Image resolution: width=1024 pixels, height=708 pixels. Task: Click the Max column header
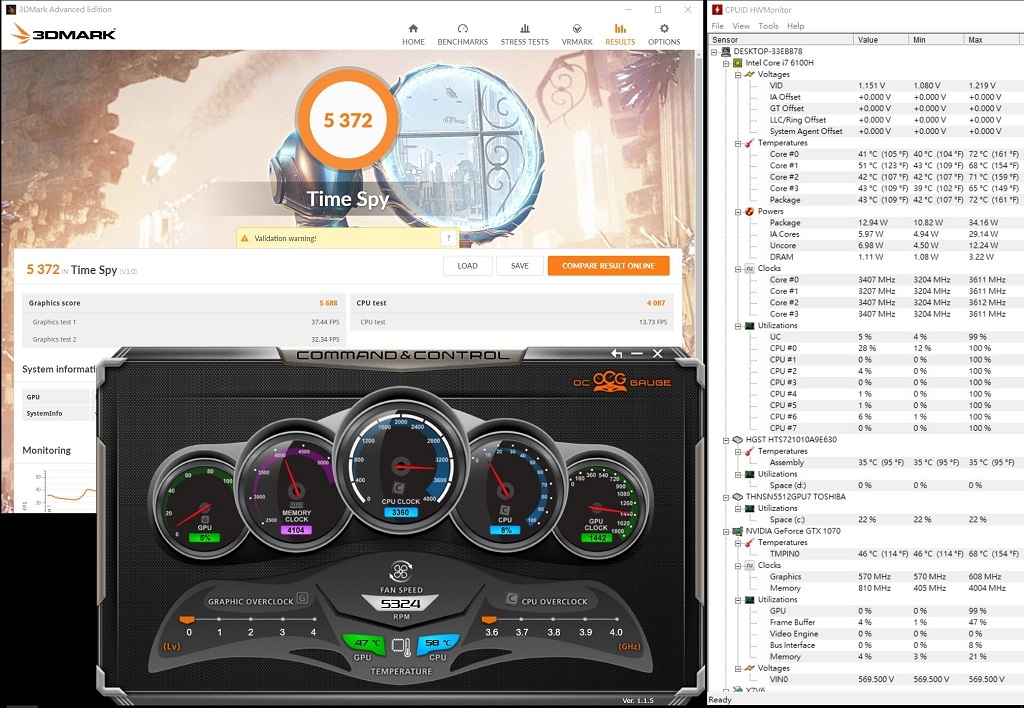[993, 40]
